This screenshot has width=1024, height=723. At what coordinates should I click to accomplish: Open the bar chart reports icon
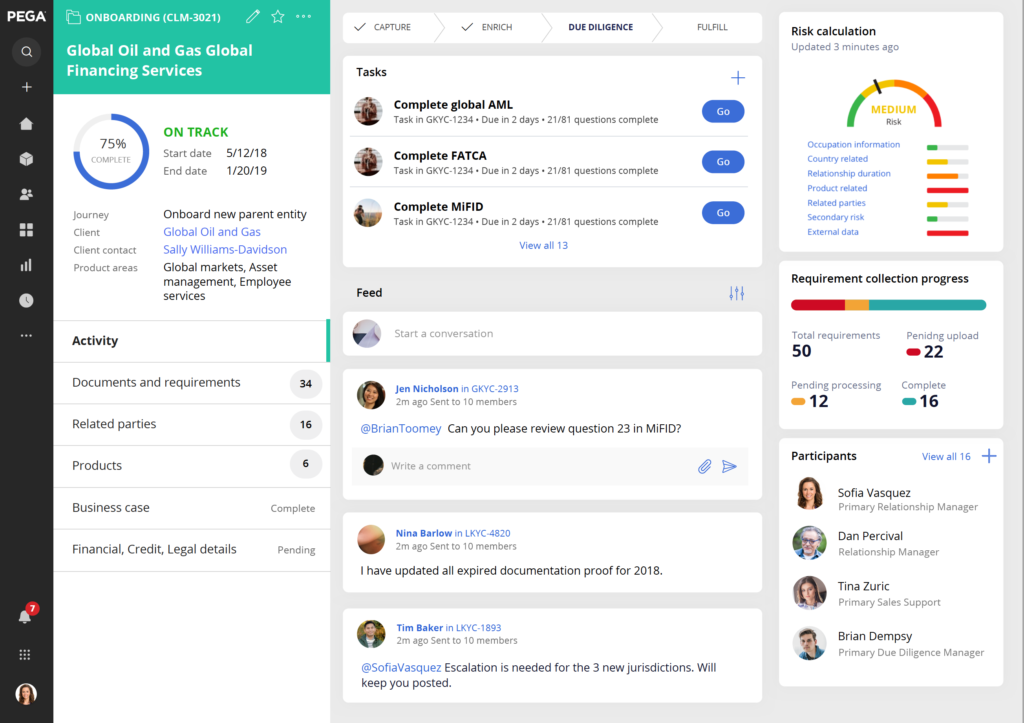click(26, 265)
